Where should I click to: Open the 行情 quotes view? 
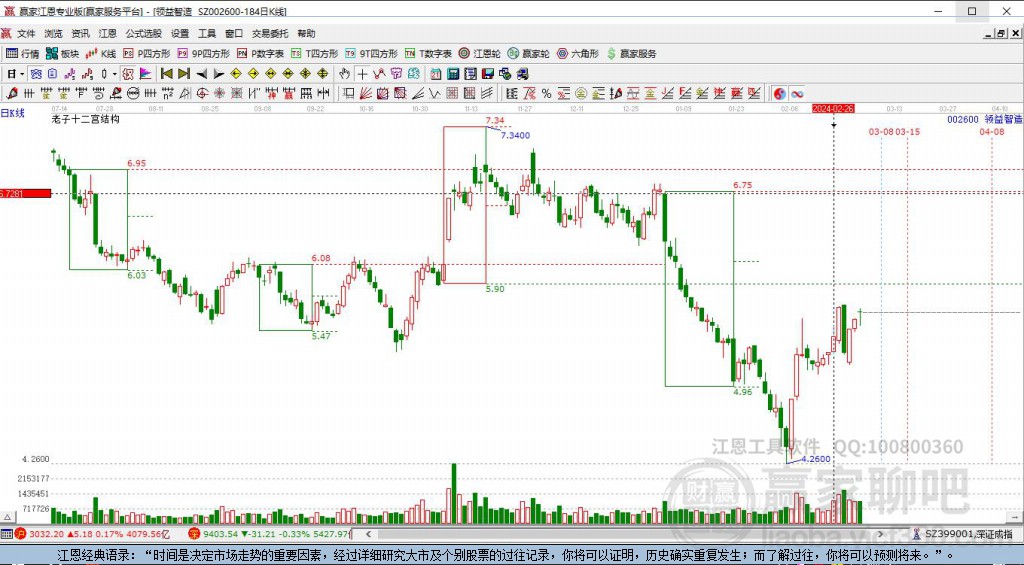click(x=23, y=54)
